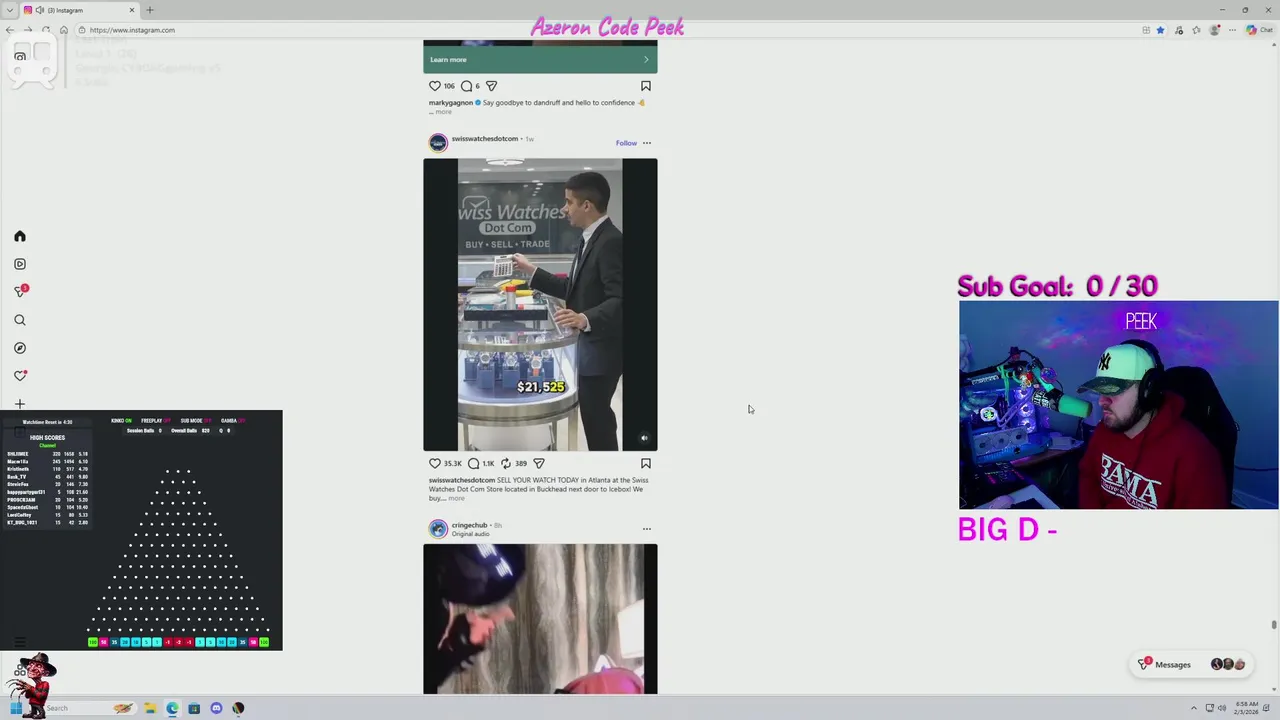Open the Explore compass icon in sidebar

19,348
